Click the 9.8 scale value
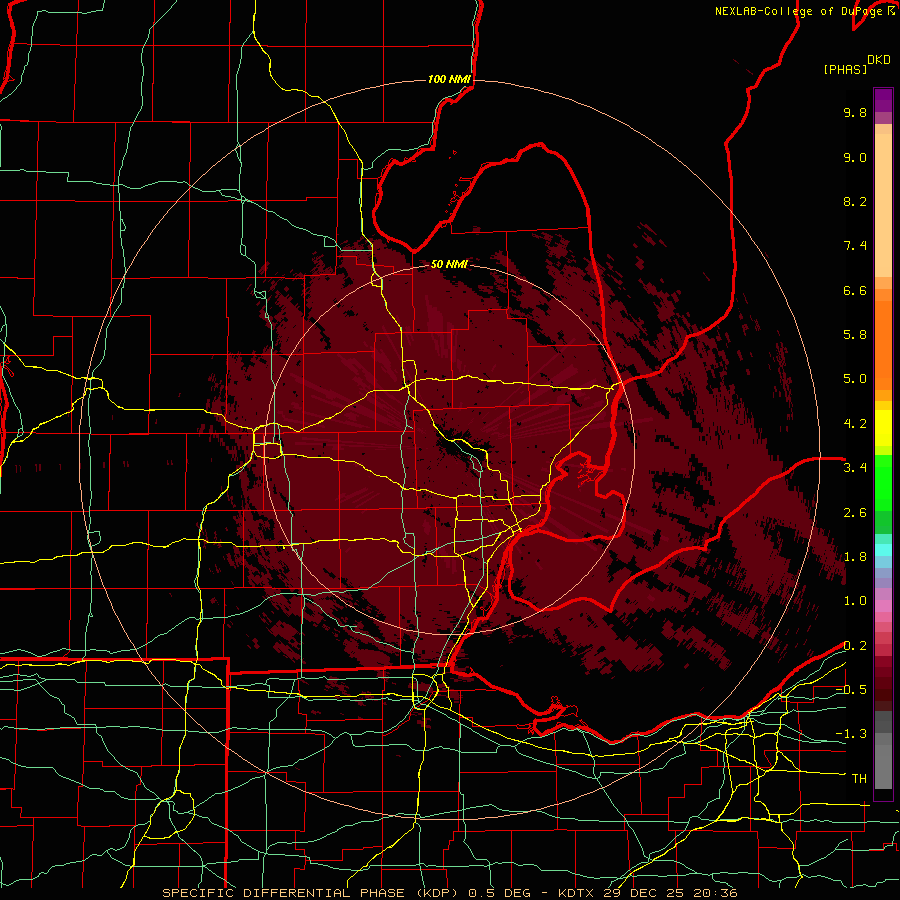900x900 pixels. coord(855,112)
